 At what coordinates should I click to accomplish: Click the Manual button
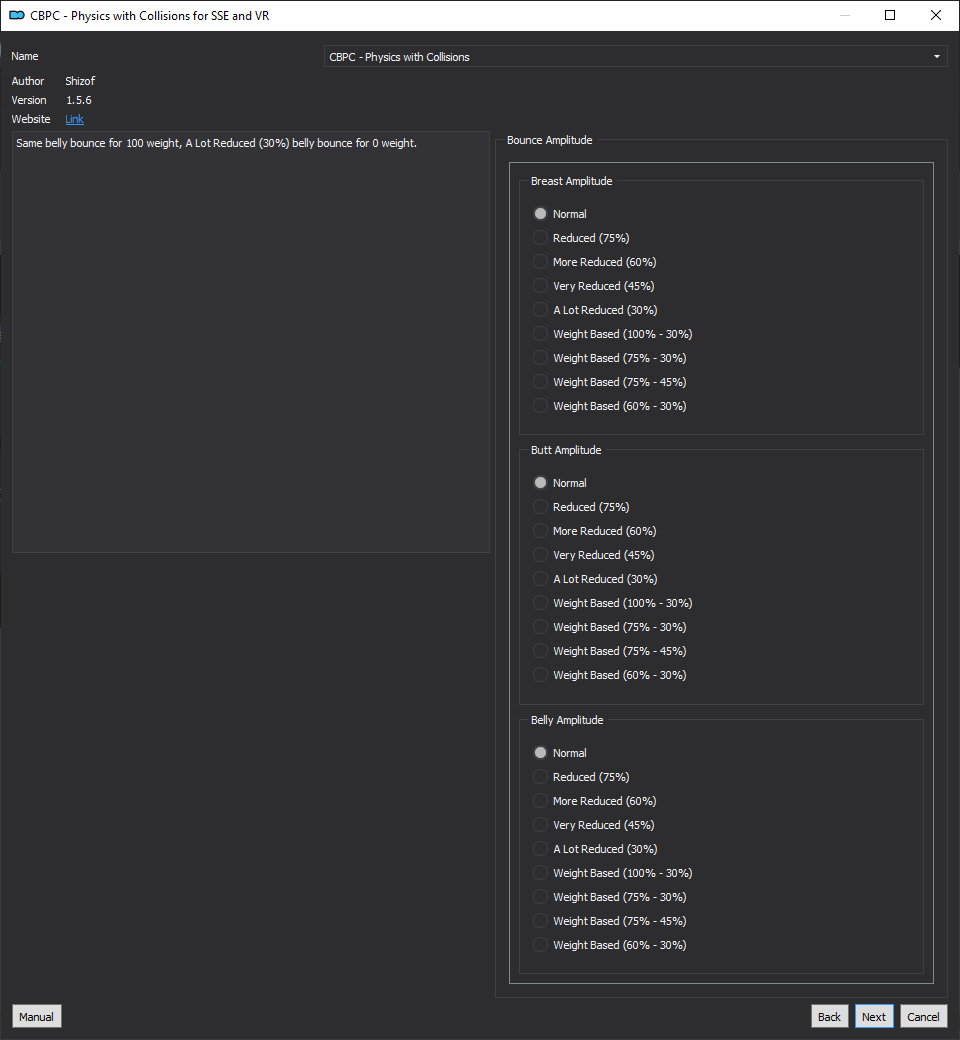(x=36, y=1017)
